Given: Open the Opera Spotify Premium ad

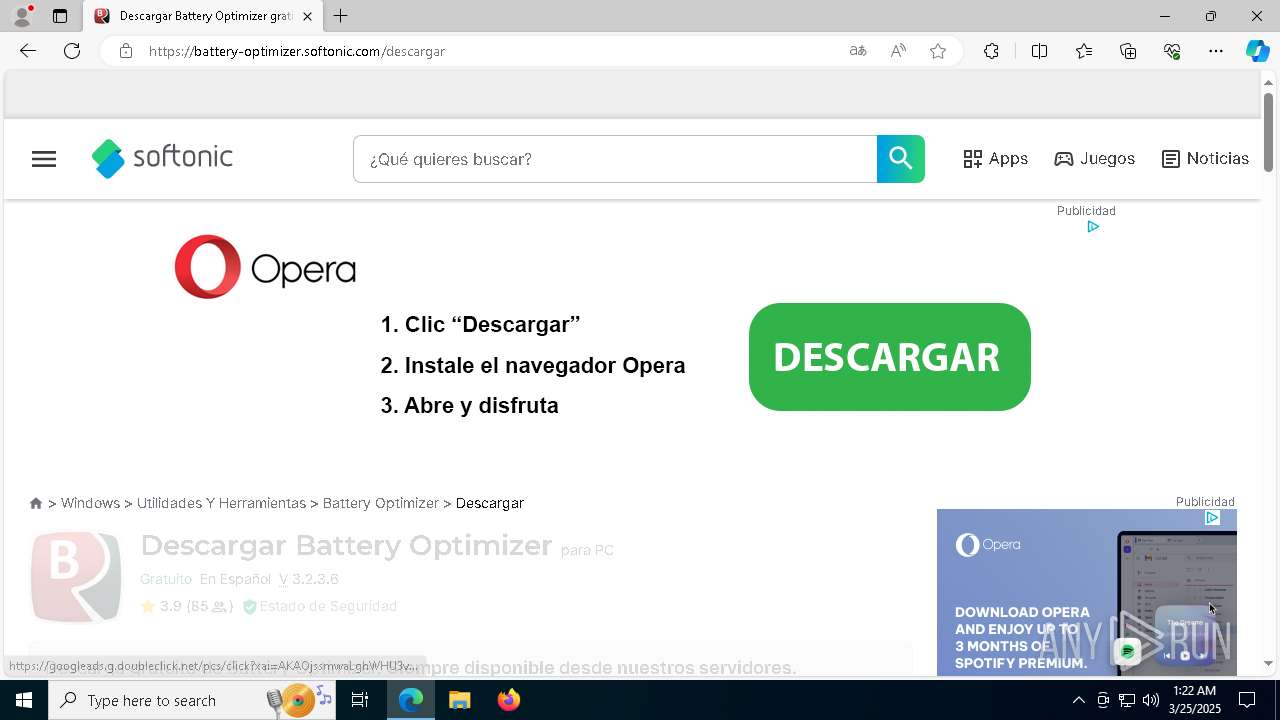Looking at the screenshot, I should point(1087,592).
